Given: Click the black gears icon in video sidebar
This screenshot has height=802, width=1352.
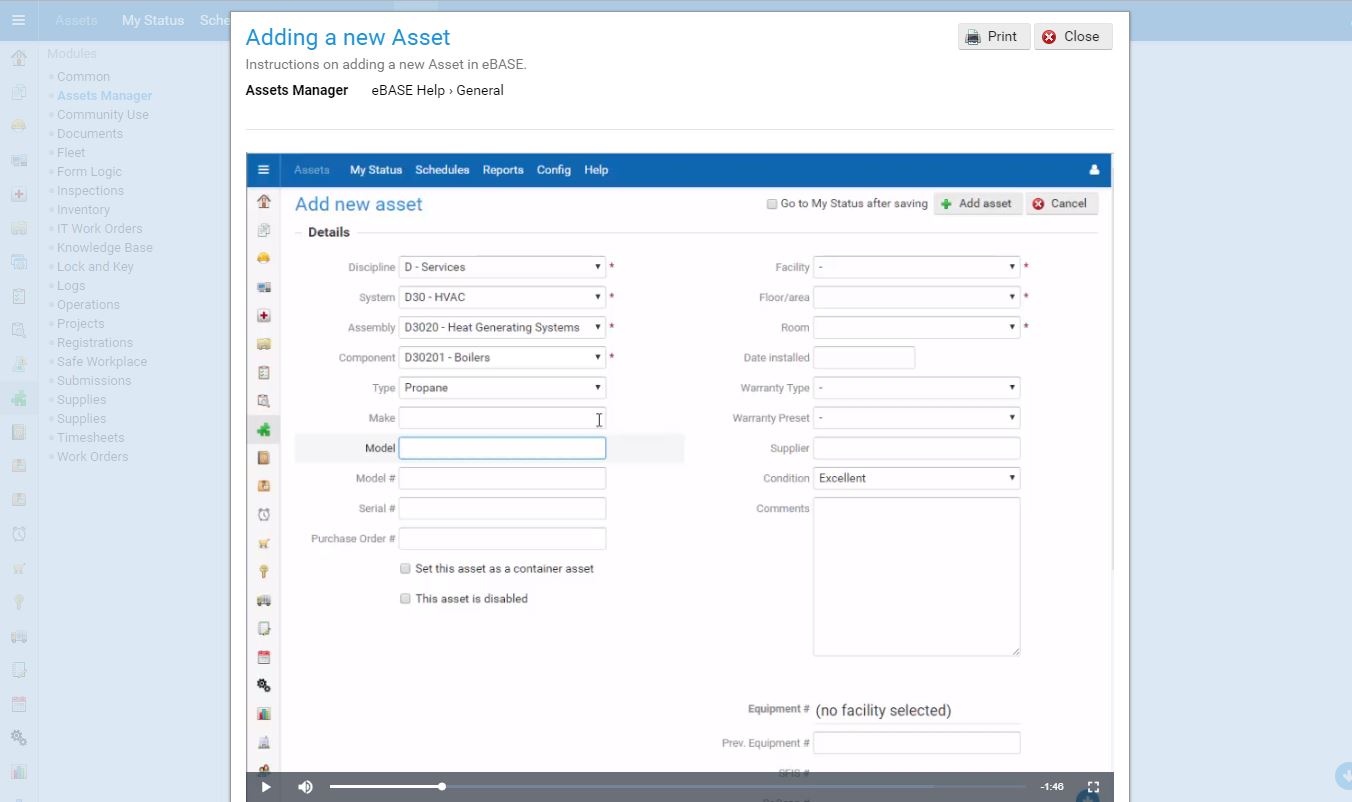Looking at the screenshot, I should point(263,686).
